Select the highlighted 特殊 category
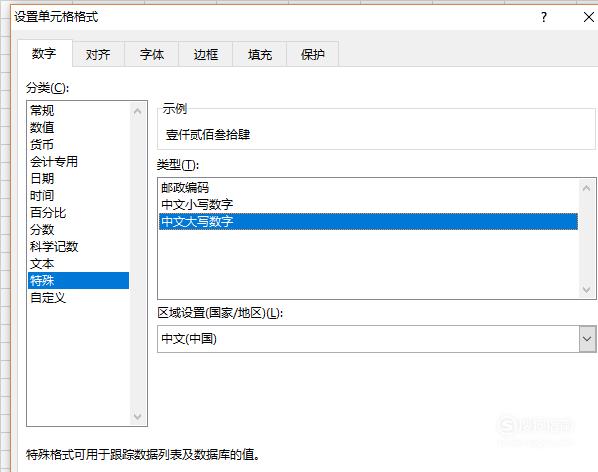 point(79,281)
